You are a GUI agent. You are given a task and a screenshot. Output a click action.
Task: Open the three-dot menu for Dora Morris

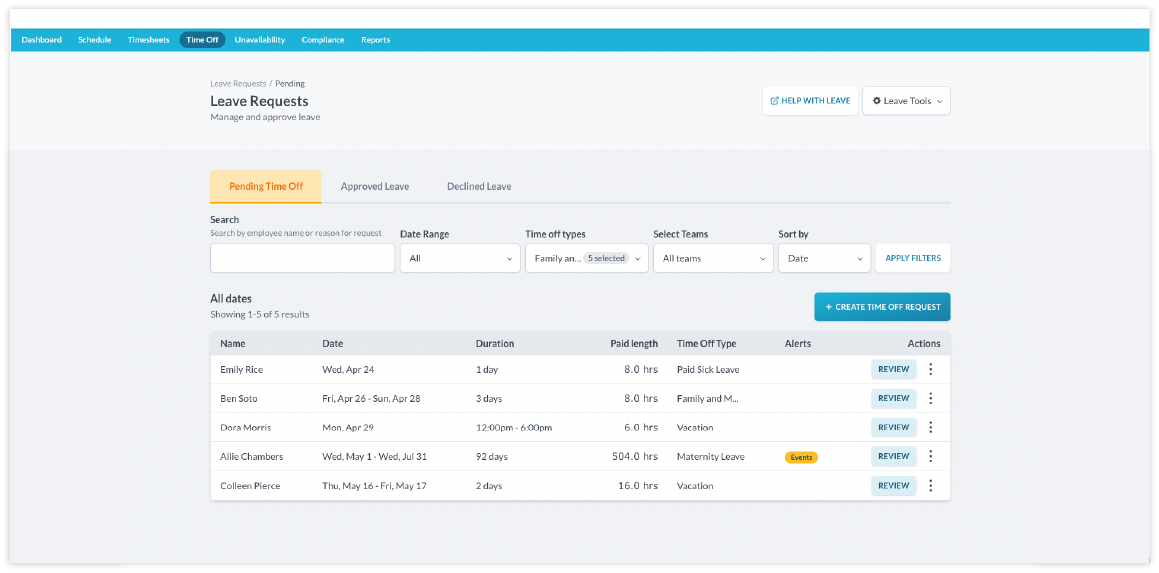(x=930, y=427)
